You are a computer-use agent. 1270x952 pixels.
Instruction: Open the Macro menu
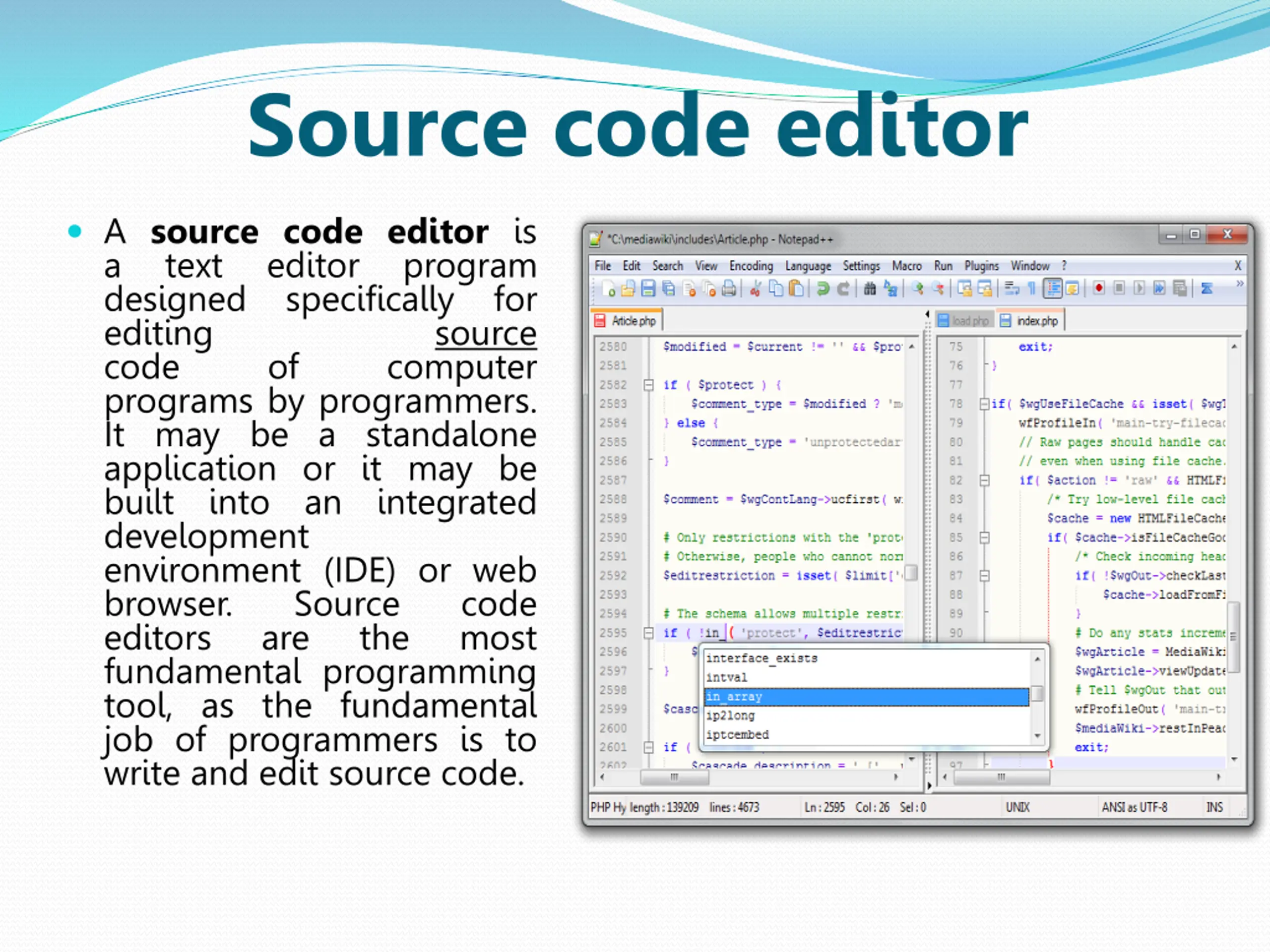[906, 266]
